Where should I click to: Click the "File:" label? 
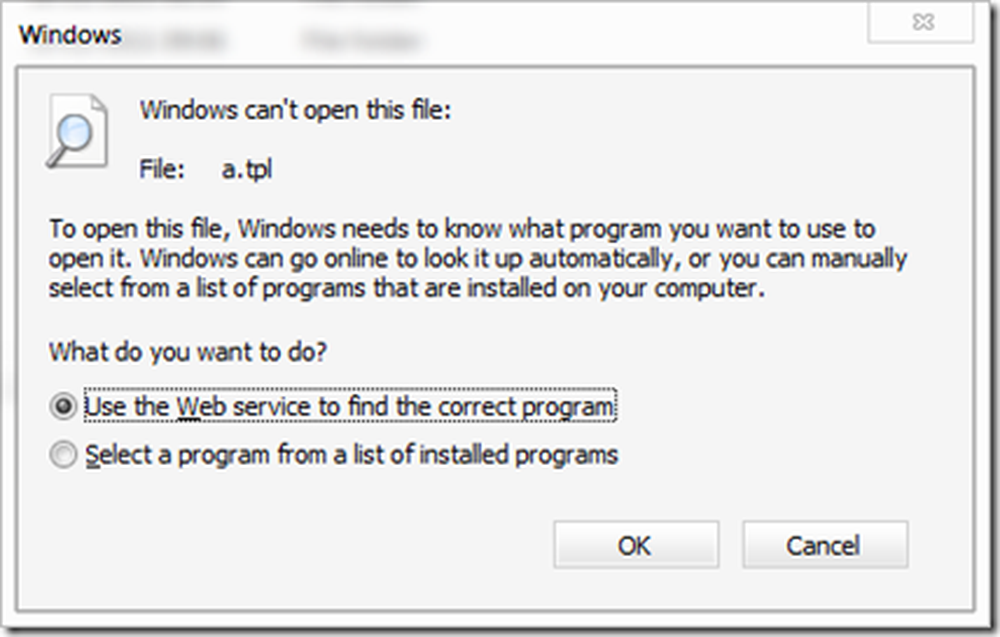(x=162, y=169)
